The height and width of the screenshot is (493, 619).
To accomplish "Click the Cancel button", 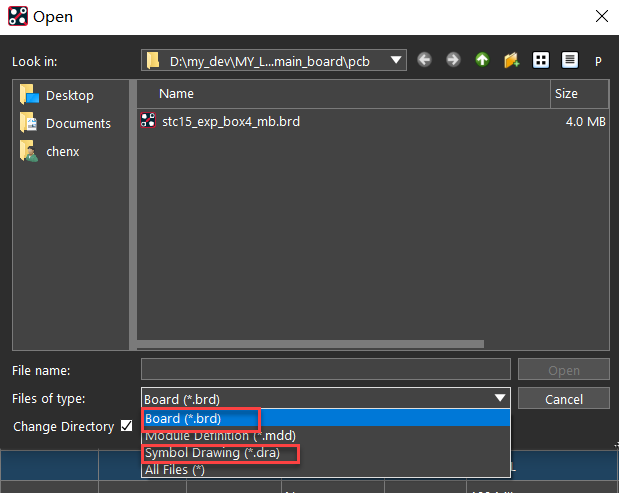I will 564,399.
